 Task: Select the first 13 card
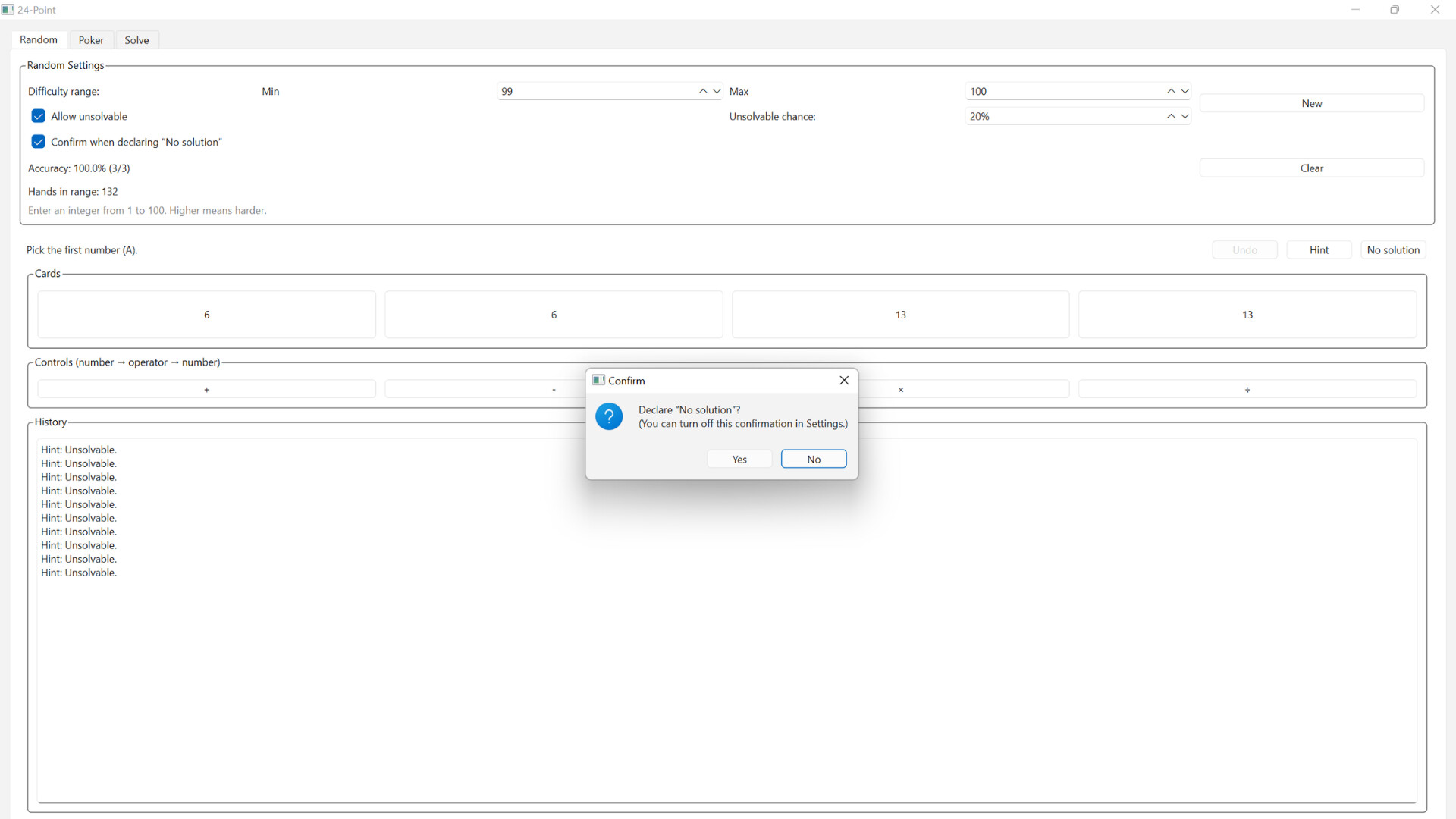coord(900,315)
